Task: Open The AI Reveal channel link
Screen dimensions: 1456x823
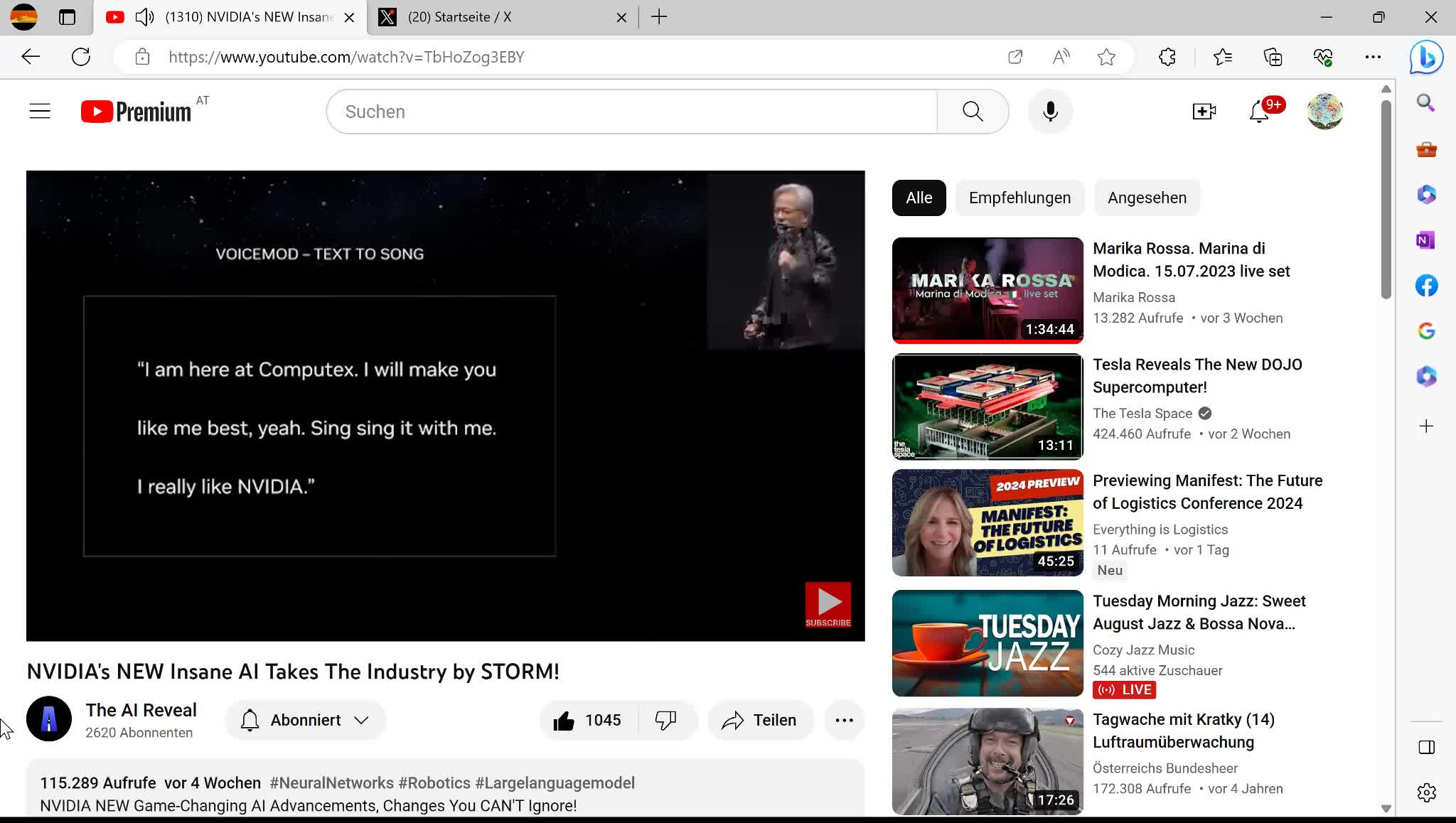Action: coord(141,711)
